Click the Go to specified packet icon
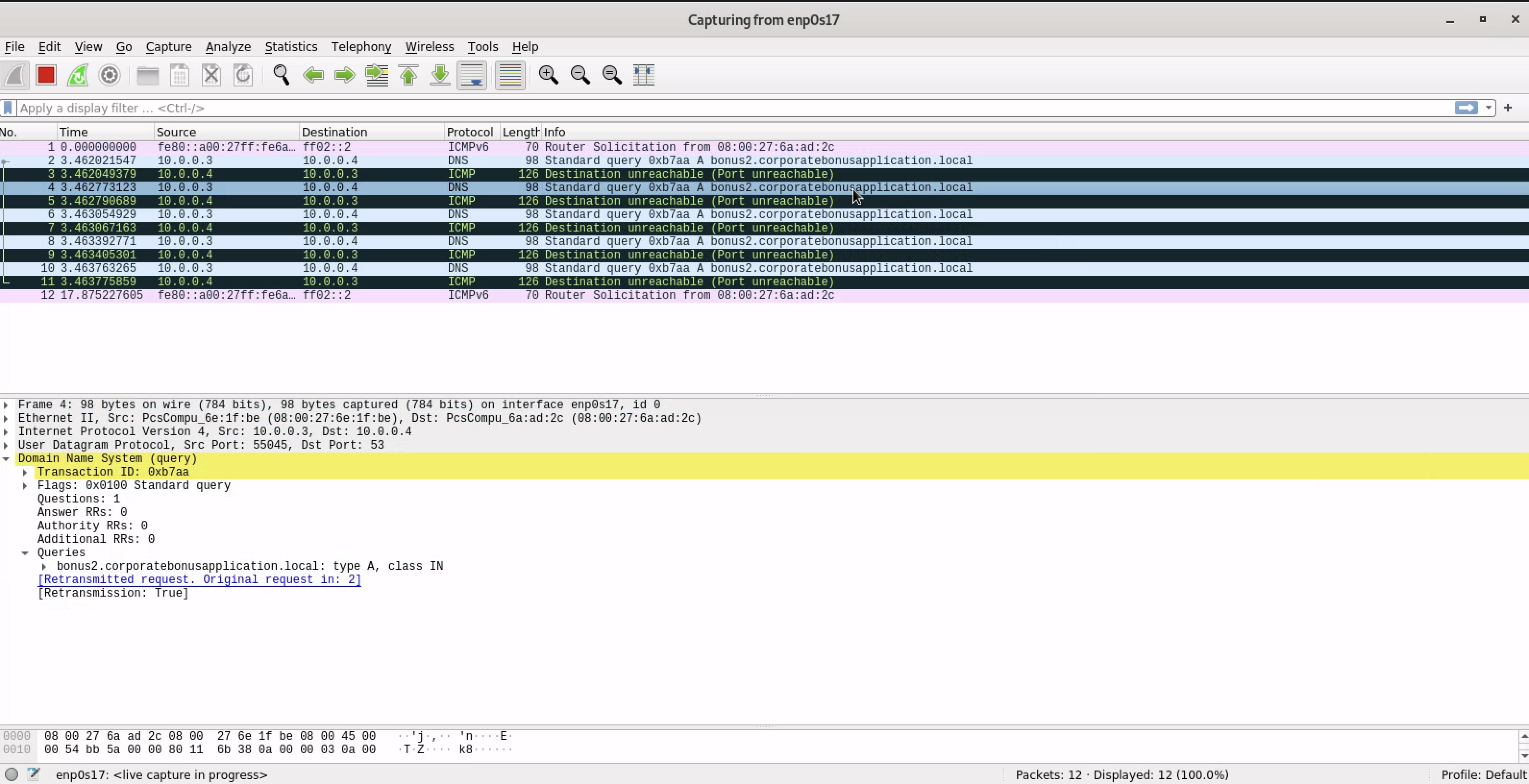Image resolution: width=1529 pixels, height=784 pixels. (x=377, y=75)
